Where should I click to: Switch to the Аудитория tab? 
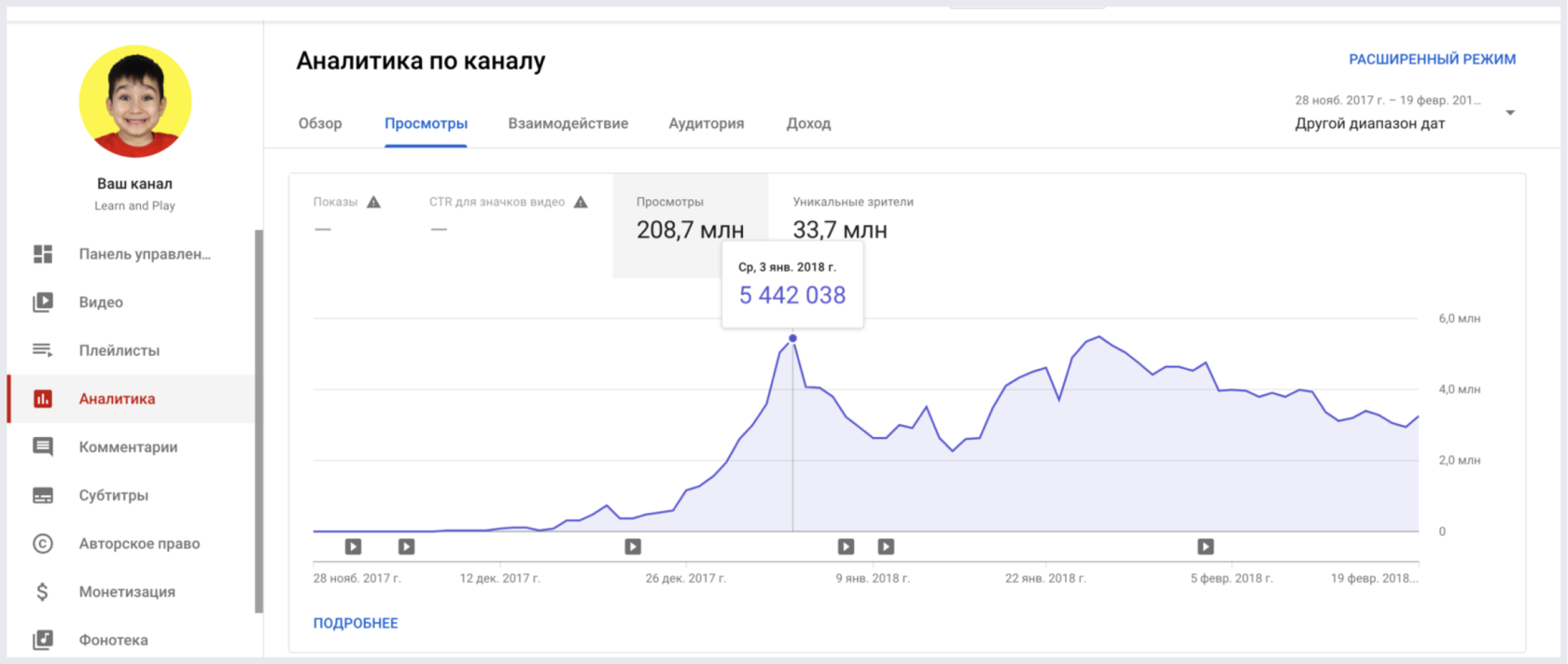click(706, 123)
